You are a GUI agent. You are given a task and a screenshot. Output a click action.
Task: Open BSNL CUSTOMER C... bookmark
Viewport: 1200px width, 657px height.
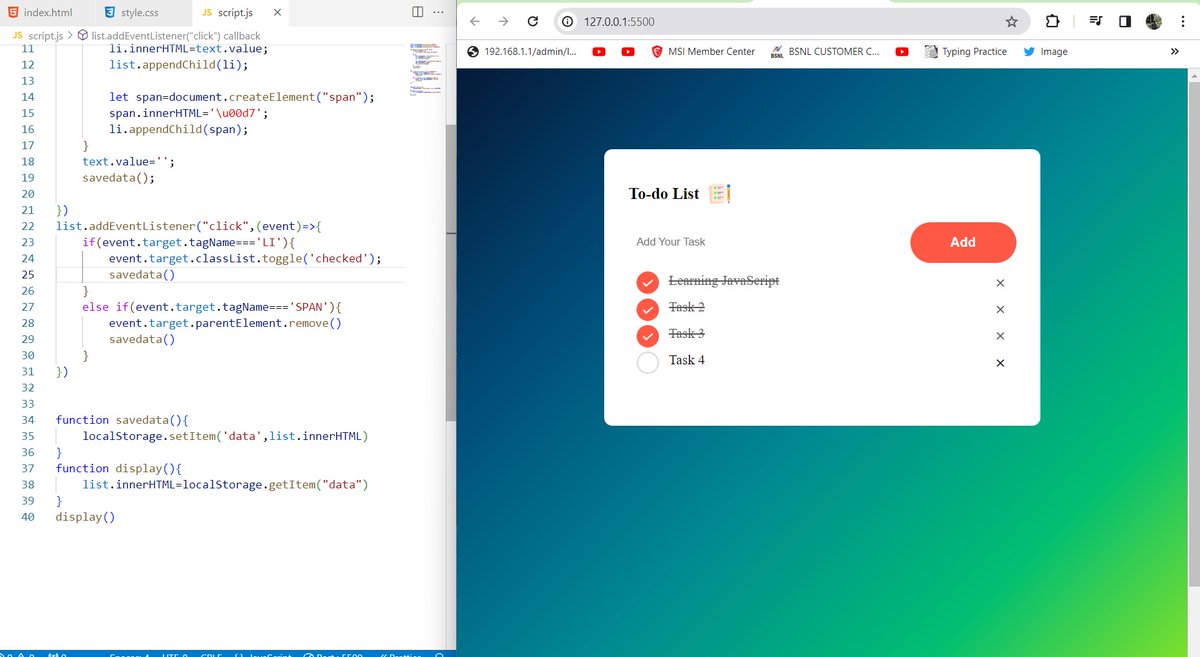pyautogui.click(x=824, y=51)
